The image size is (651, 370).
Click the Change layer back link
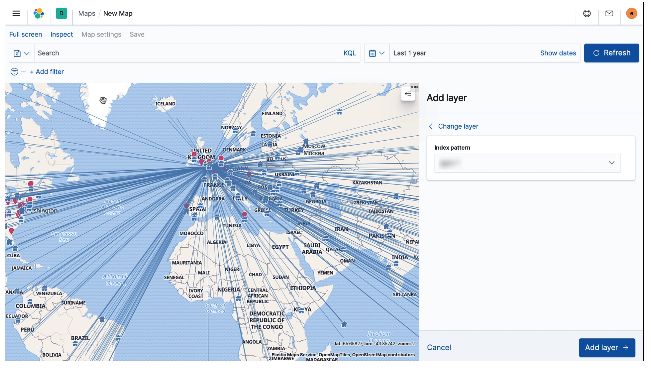click(453, 127)
